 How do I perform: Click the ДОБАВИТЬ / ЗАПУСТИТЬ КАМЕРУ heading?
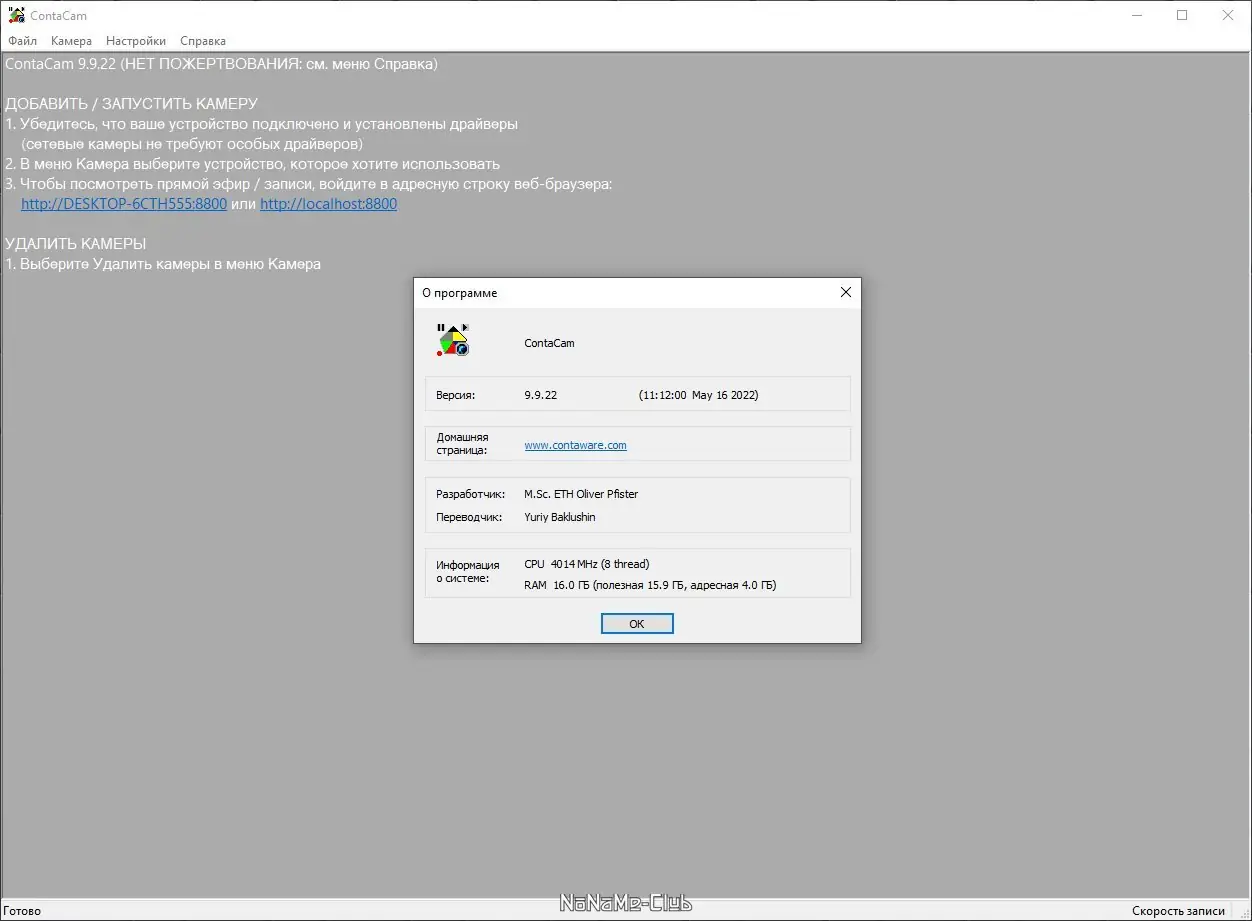coord(131,104)
